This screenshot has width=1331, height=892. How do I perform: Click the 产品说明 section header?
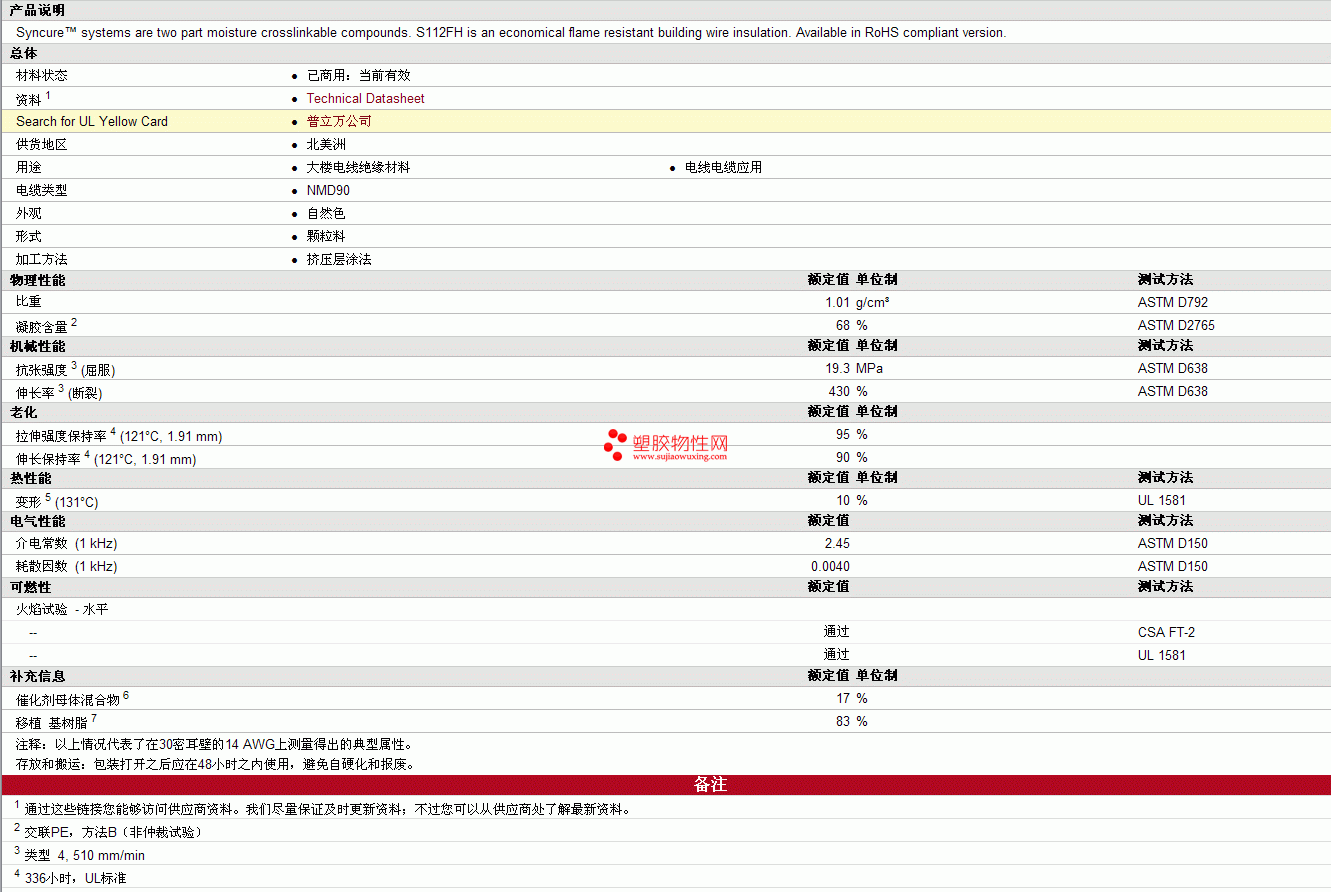pyautogui.click(x=37, y=10)
